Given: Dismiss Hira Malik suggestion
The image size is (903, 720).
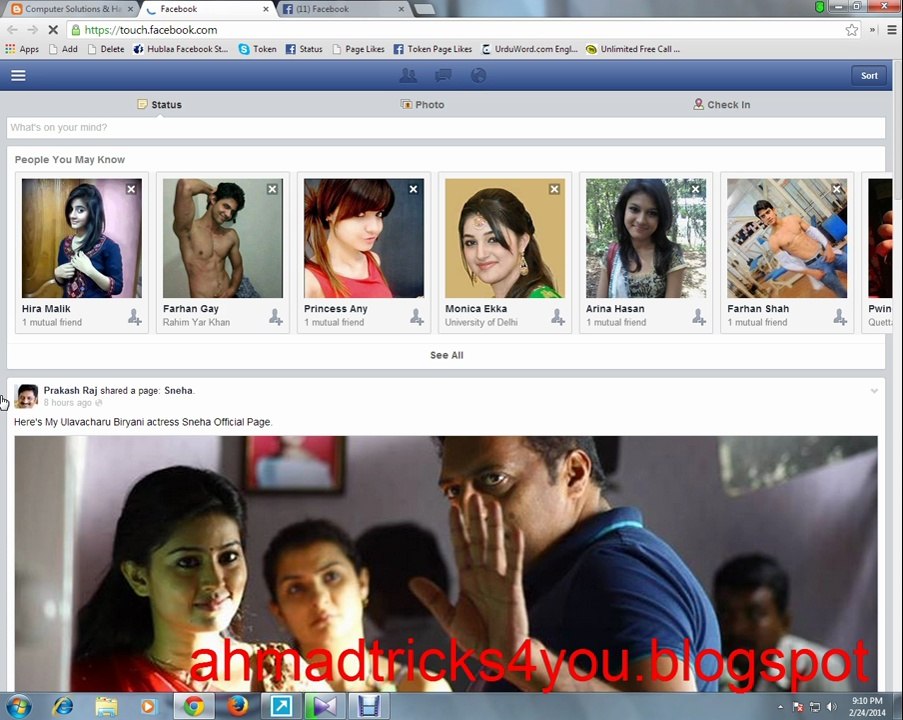Looking at the screenshot, I should 131,189.
